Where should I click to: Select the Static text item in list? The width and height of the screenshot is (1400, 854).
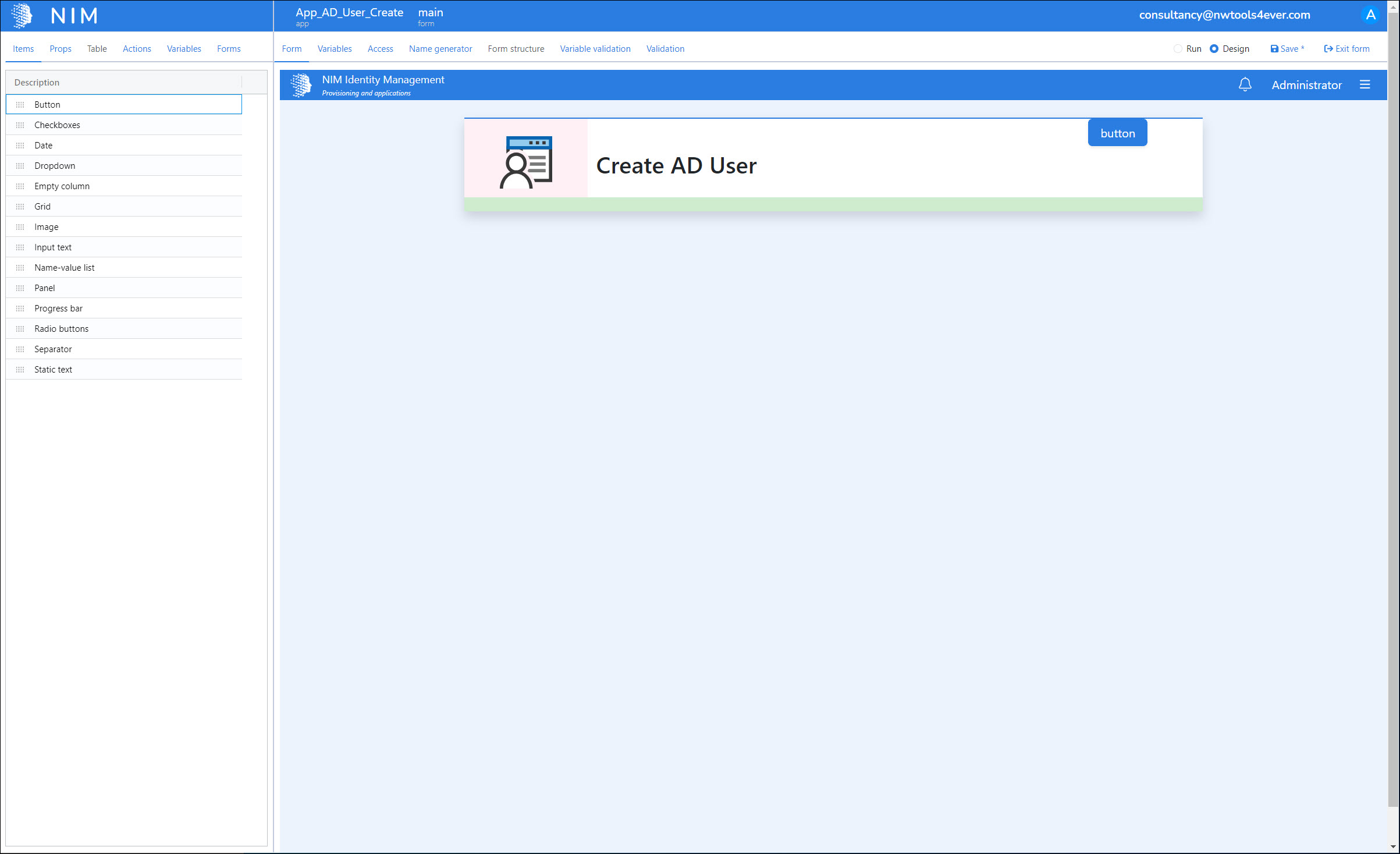[53, 370]
